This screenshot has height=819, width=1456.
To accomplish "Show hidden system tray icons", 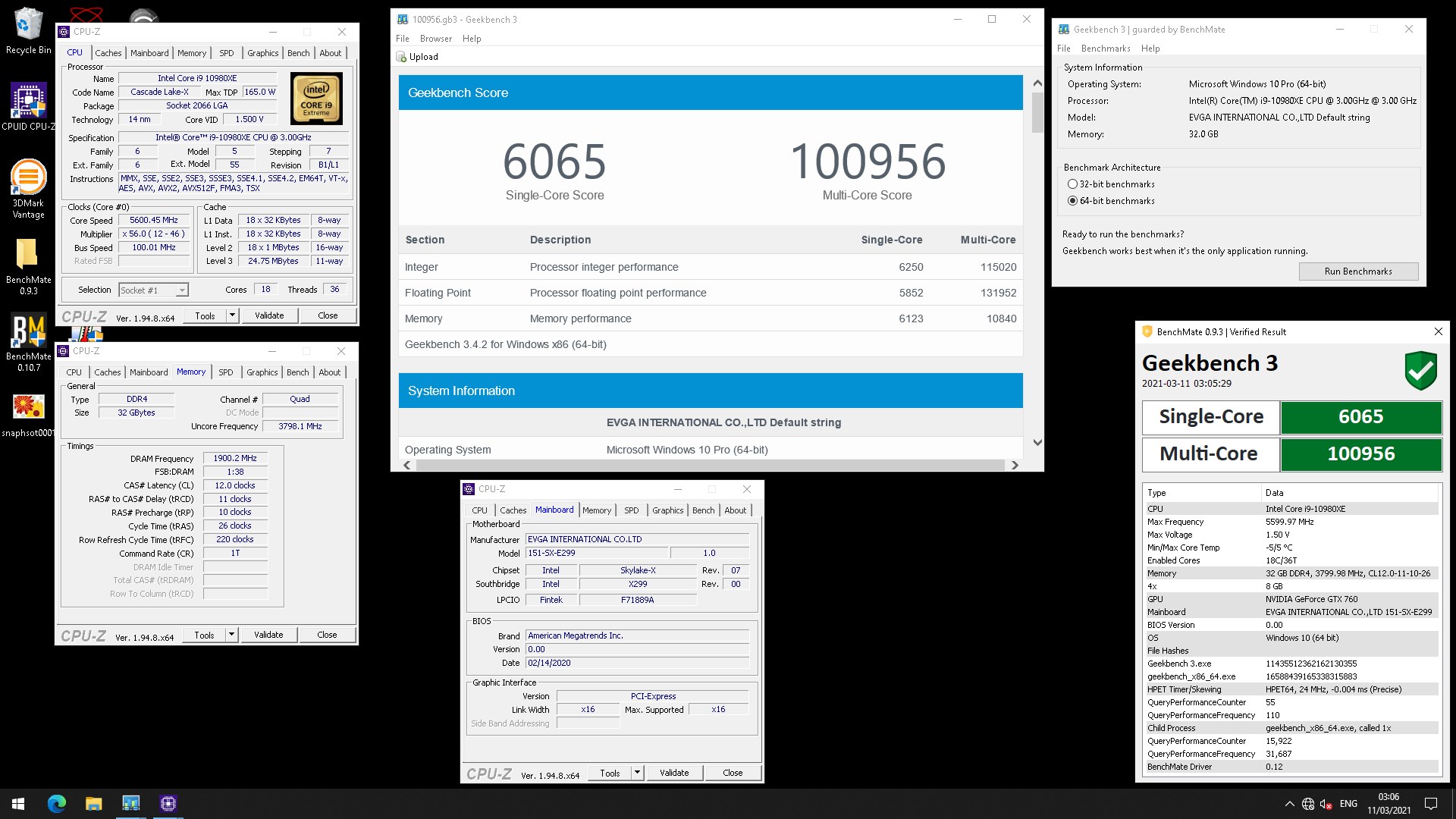I will point(1289,804).
